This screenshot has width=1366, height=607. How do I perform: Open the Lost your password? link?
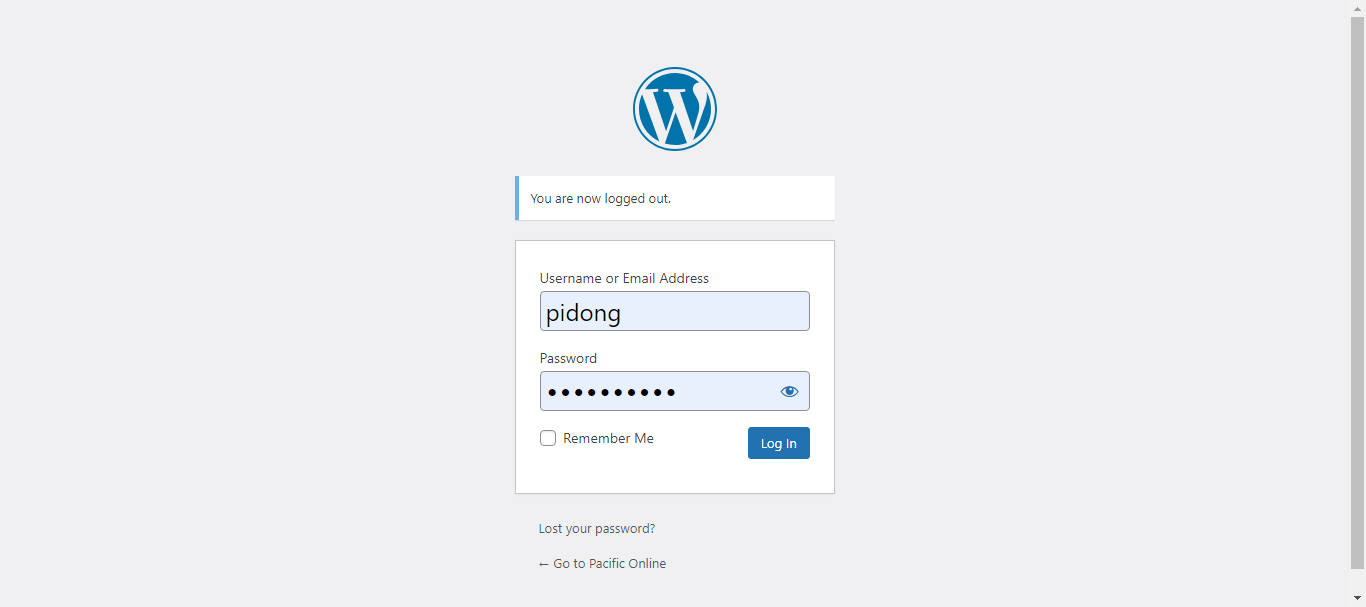[x=597, y=528]
